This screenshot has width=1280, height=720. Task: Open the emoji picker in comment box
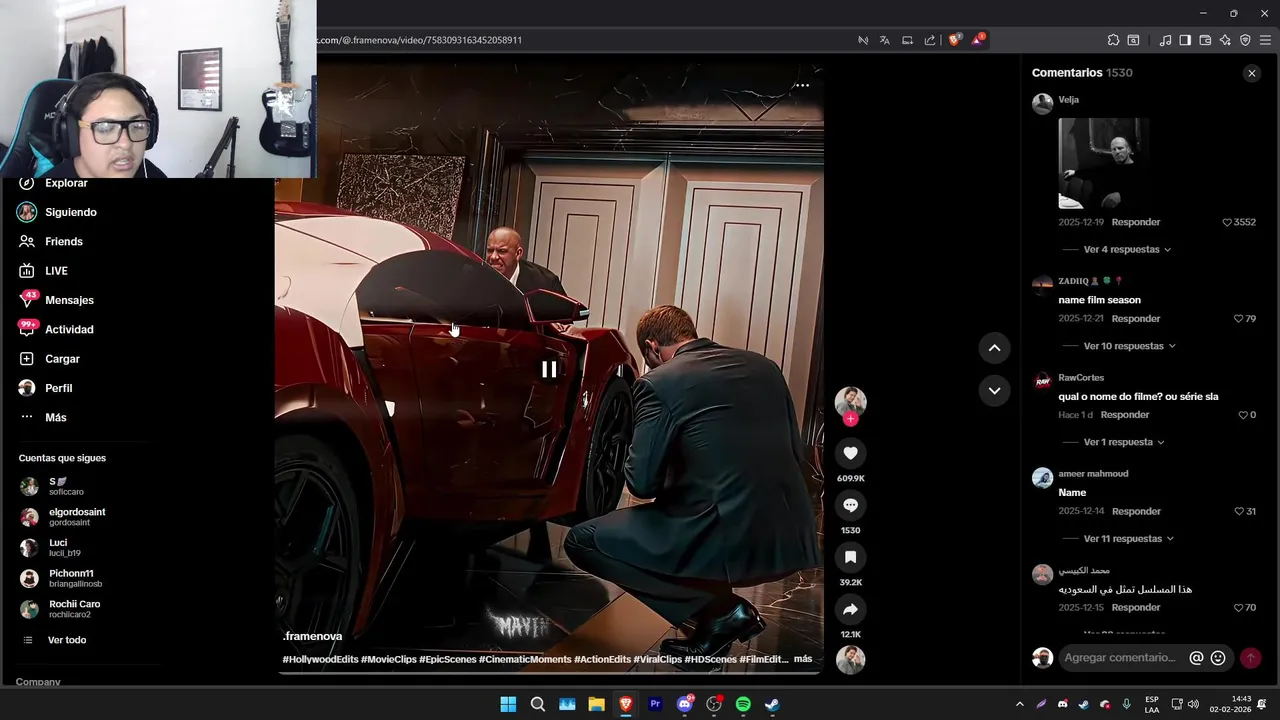pyautogui.click(x=1218, y=658)
